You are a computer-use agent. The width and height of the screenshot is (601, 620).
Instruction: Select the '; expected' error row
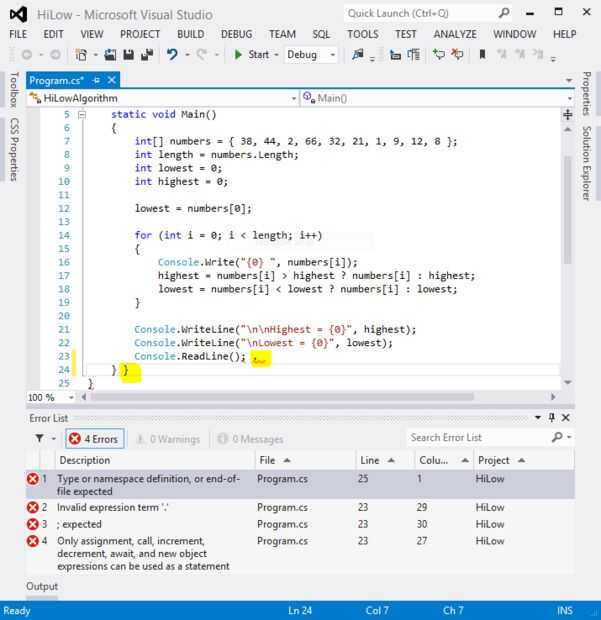pos(300,524)
